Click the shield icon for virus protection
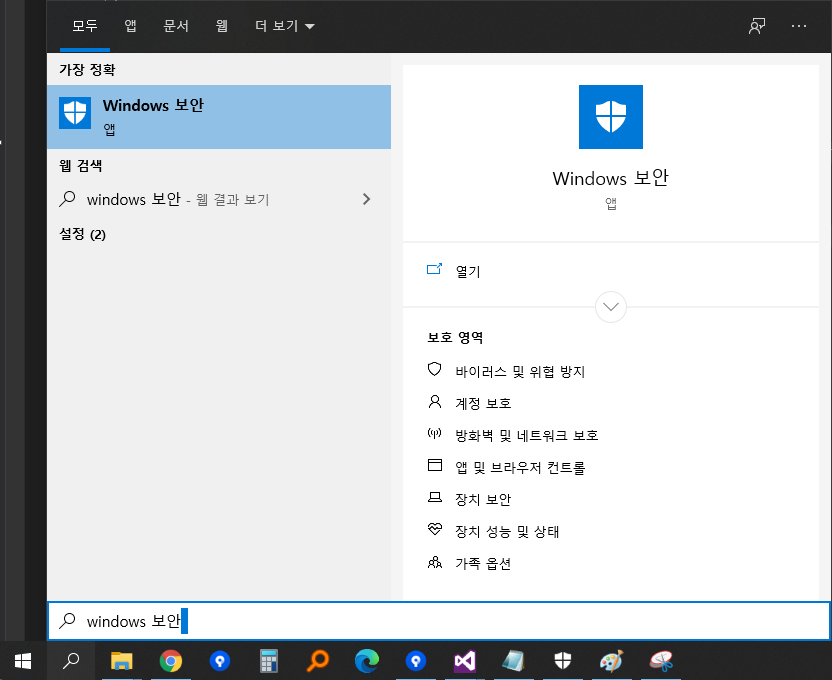This screenshot has width=832, height=680. [435, 369]
